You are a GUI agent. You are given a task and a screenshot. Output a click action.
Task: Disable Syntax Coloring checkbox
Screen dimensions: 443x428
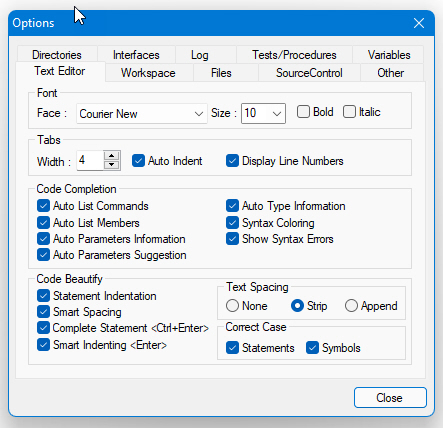click(x=232, y=223)
